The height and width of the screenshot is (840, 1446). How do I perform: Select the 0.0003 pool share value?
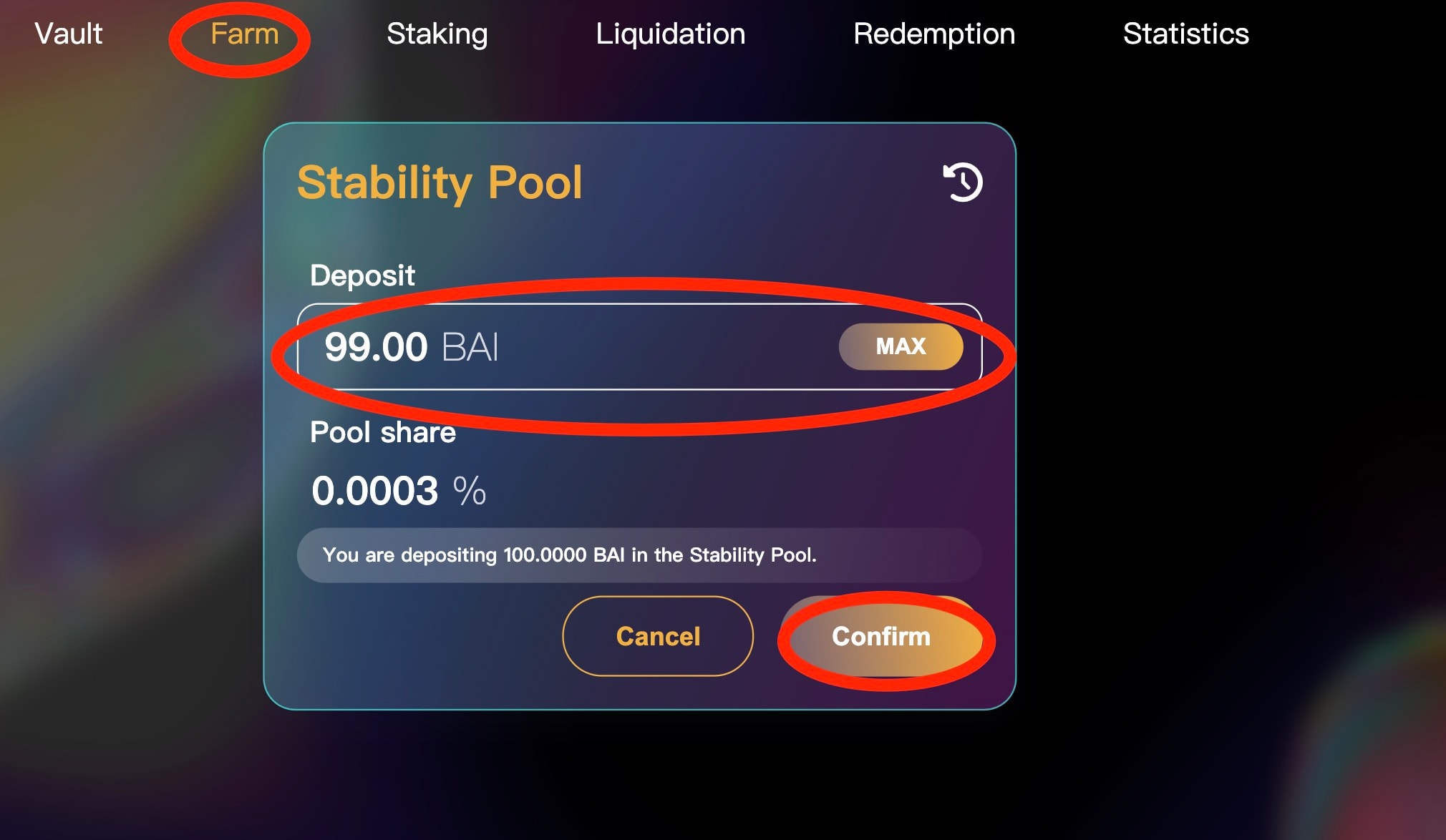(x=374, y=491)
